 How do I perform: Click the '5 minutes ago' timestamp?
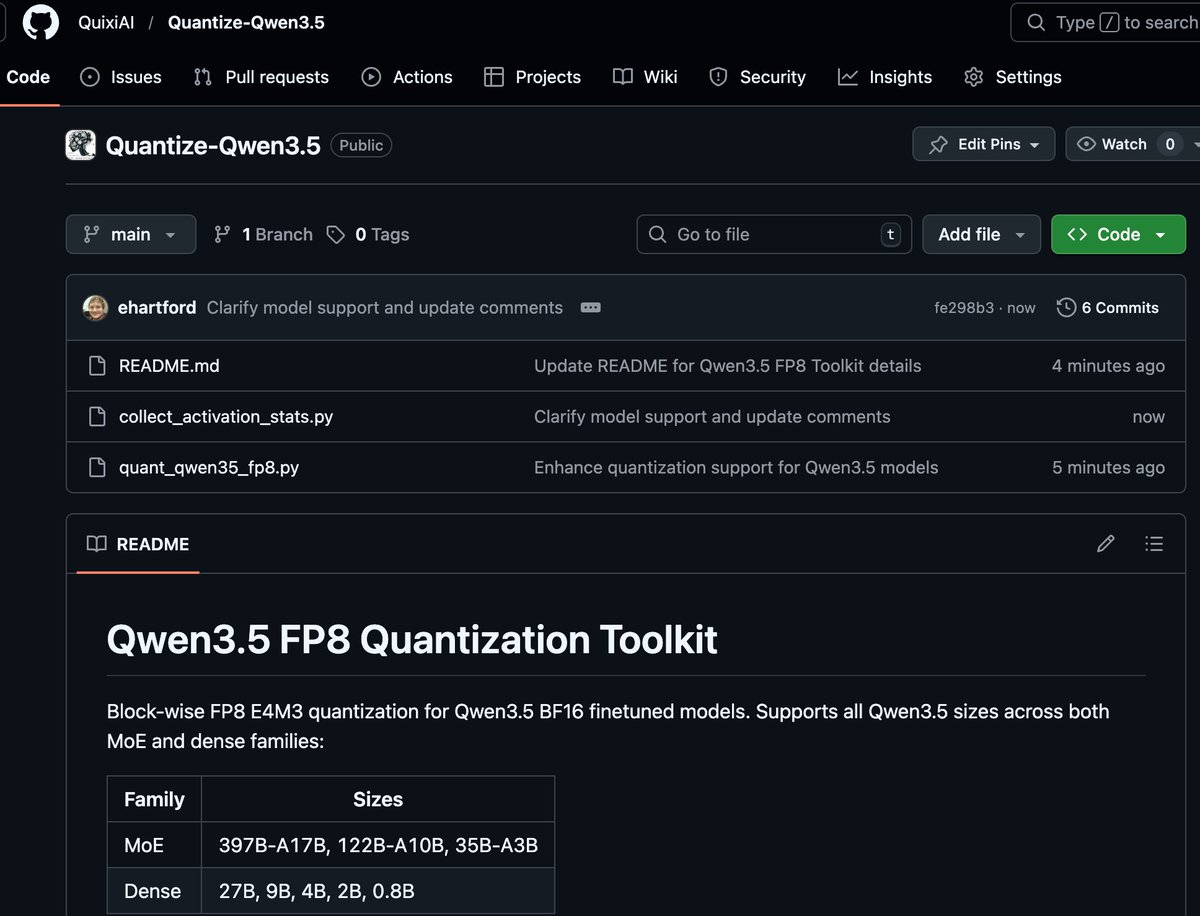(1108, 468)
